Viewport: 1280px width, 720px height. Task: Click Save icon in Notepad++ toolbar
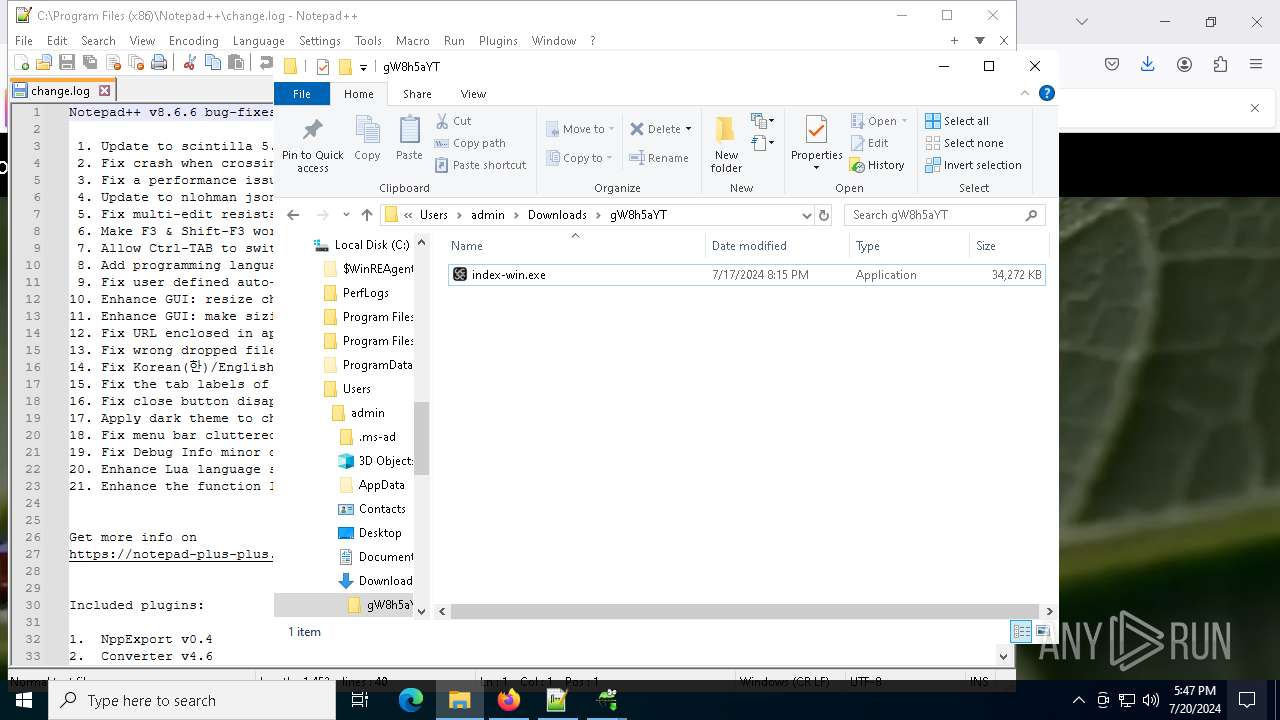pos(66,63)
